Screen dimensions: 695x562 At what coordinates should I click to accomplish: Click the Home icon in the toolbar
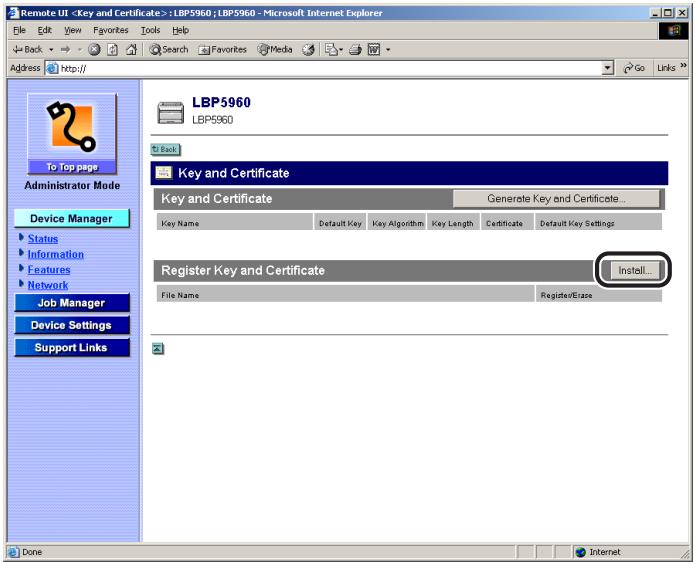tap(131, 50)
